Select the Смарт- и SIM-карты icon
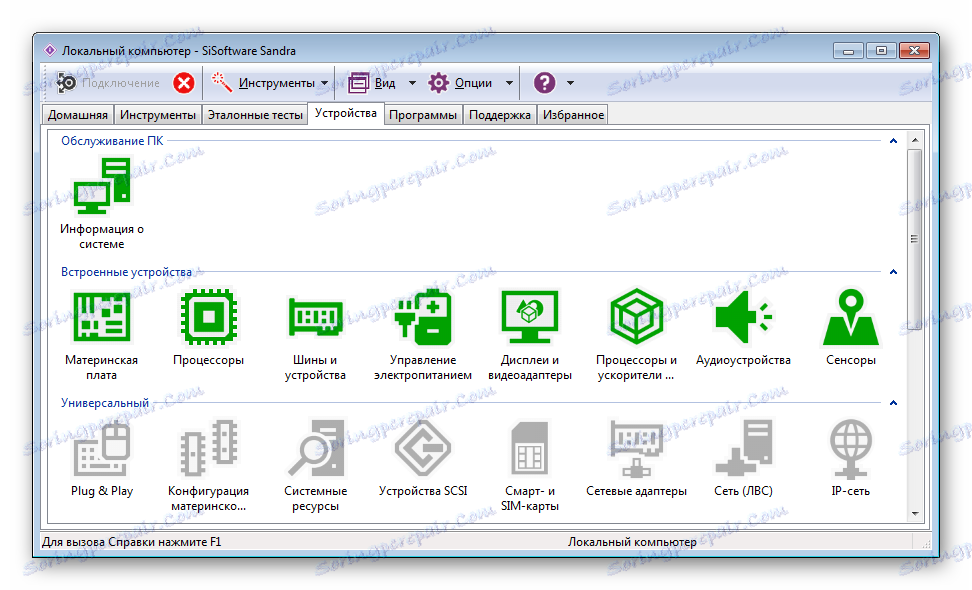Viewport: 972px width, 590px height. click(x=530, y=448)
